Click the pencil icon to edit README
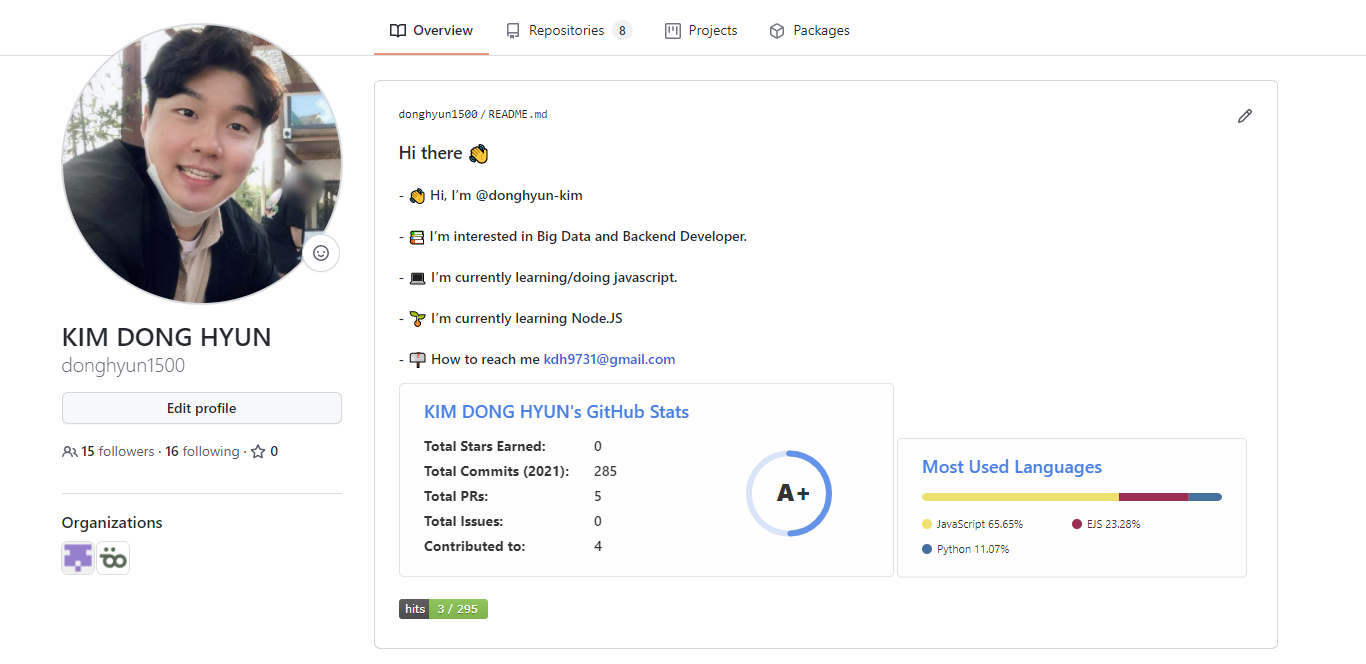Viewport: 1366px width, 664px height. (1245, 116)
